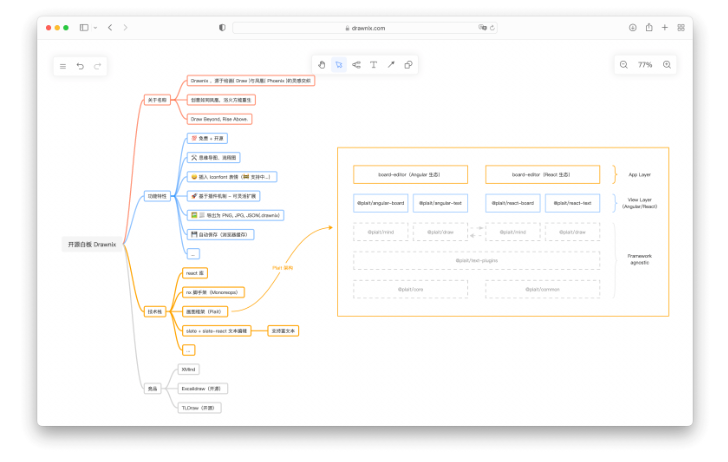Screen dimensions: 728x462
Task: Select the PNG, JPG, JSON export node
Action: (x=235, y=215)
